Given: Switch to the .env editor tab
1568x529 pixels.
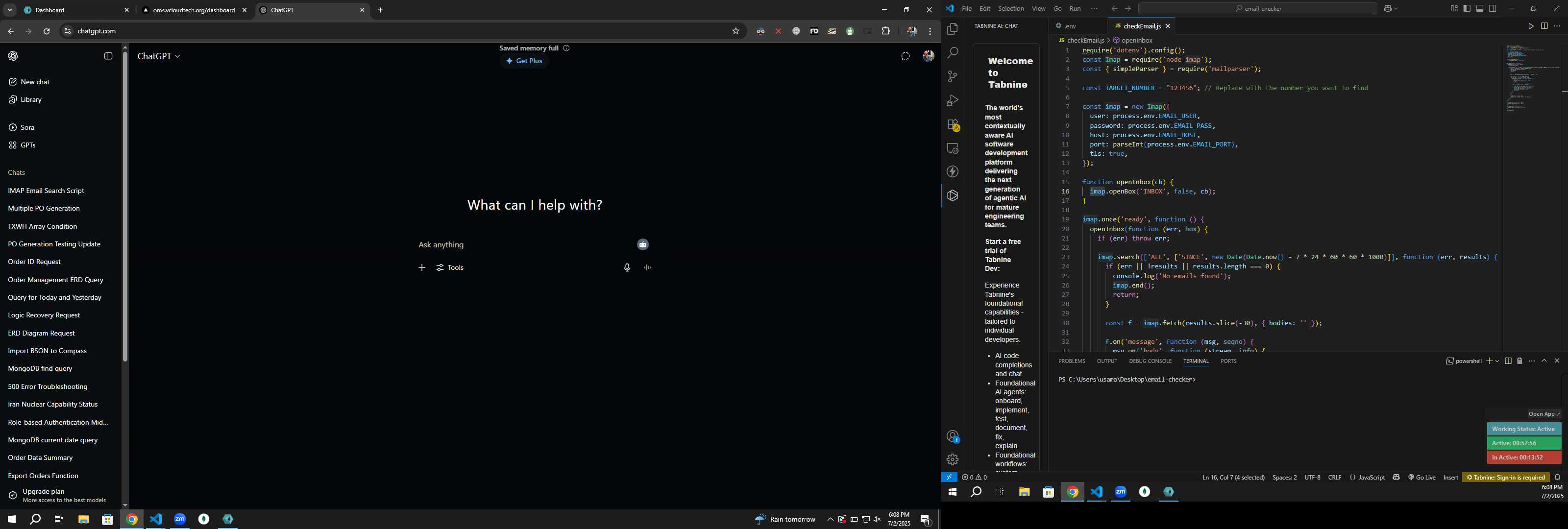Looking at the screenshot, I should [1070, 26].
